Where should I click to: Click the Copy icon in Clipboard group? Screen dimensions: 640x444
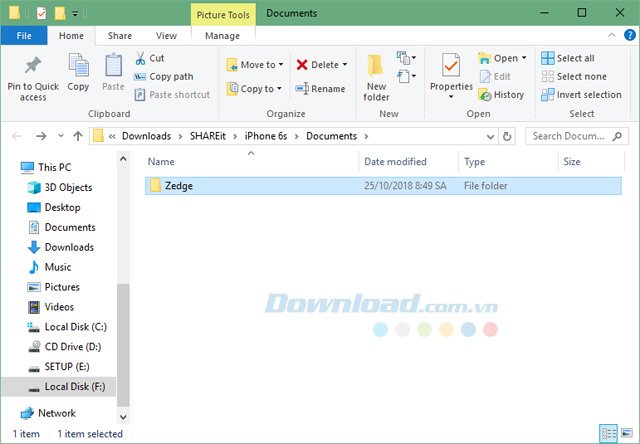click(78, 65)
